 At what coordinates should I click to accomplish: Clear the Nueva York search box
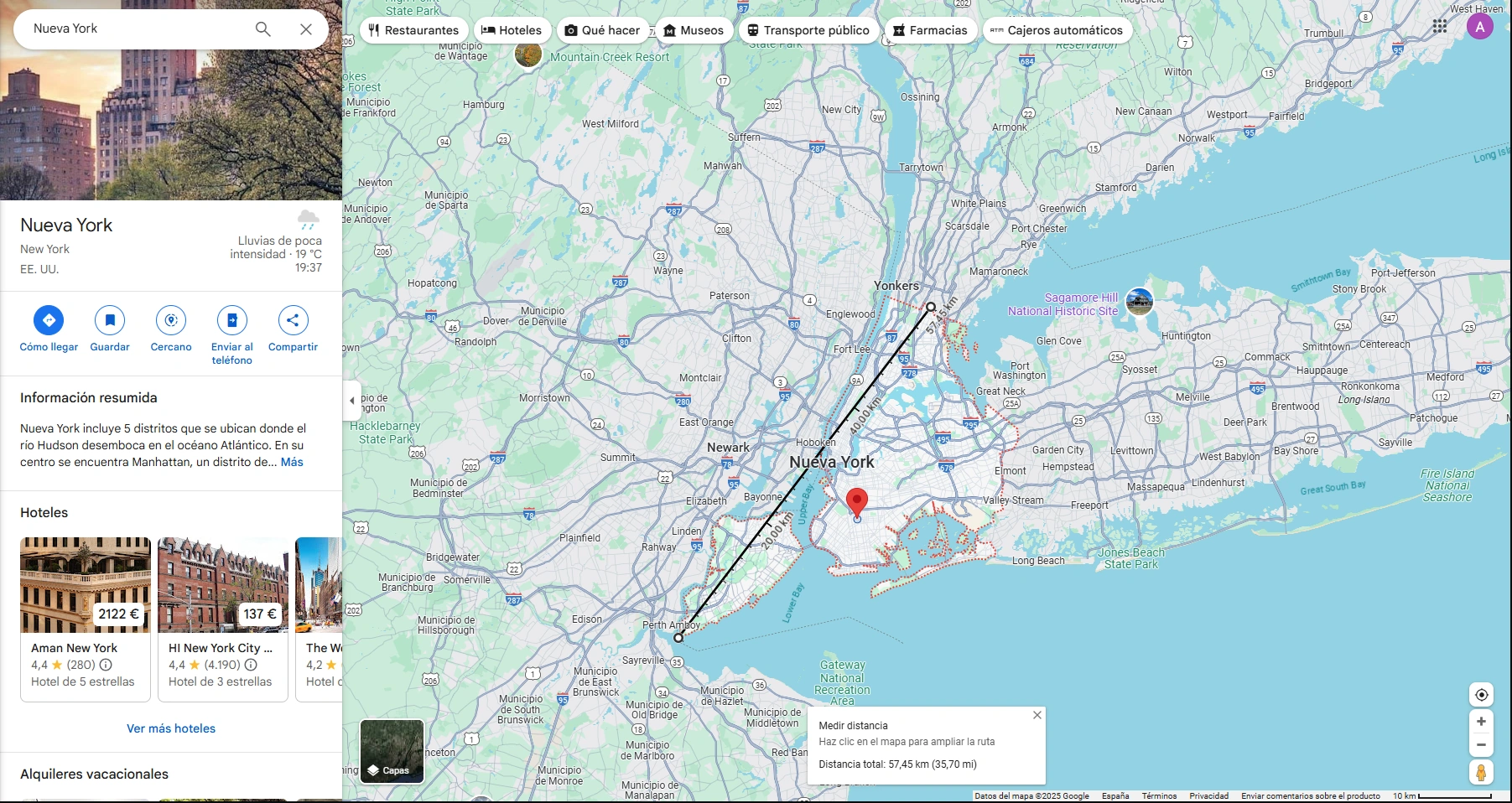click(306, 29)
